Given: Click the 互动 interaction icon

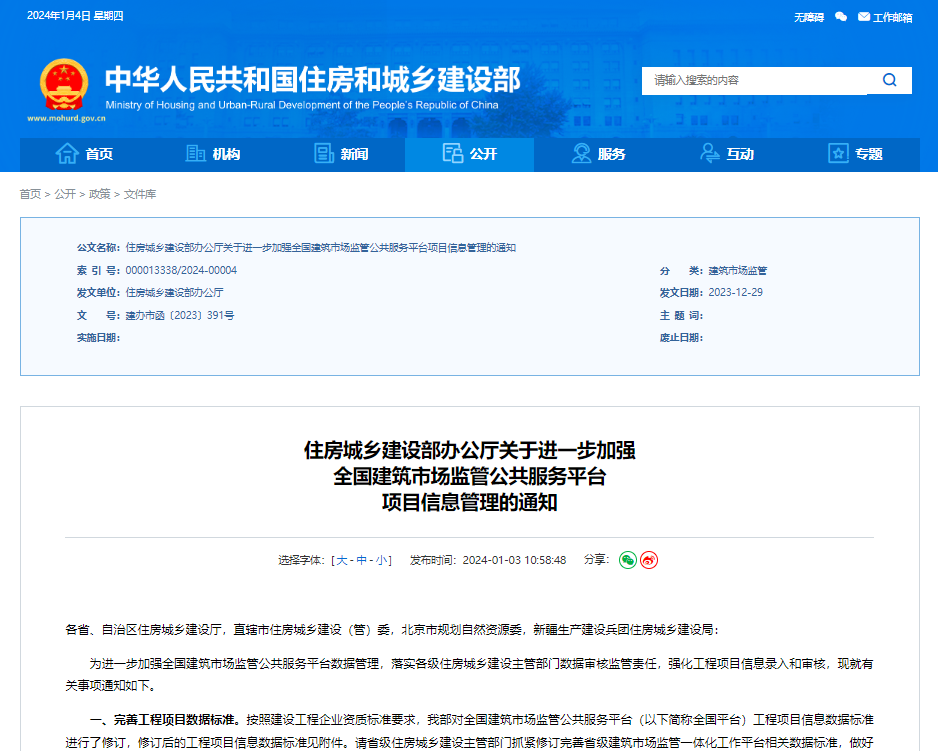Looking at the screenshot, I should tap(709, 154).
